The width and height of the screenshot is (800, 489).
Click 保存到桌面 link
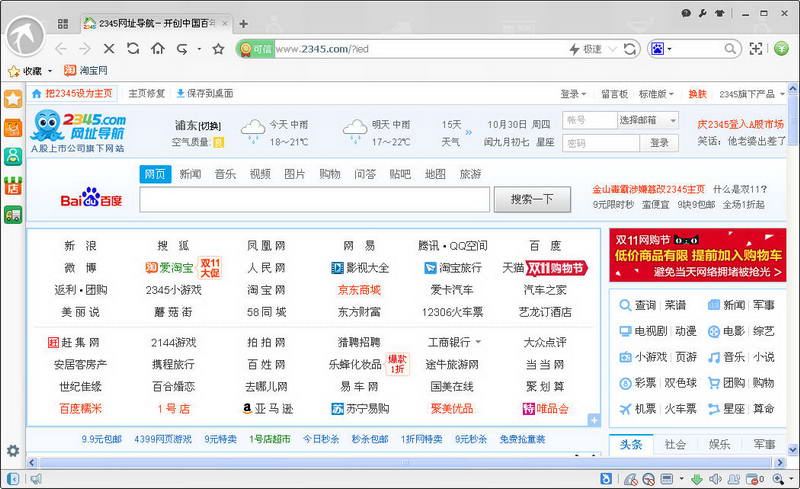click(205, 94)
